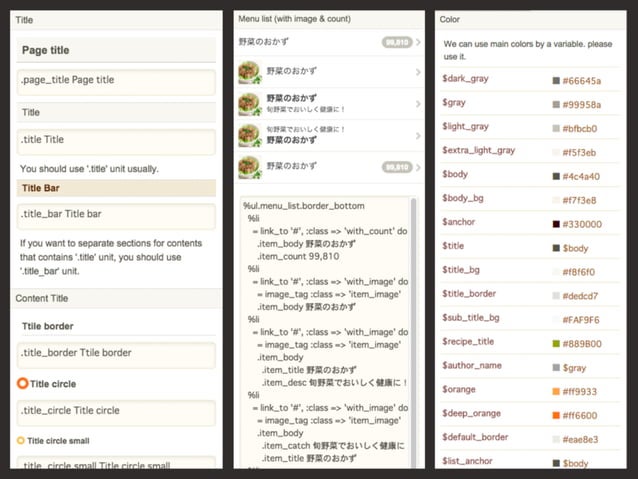
Task: Click the .page_title Page title code box
Action: [x=116, y=83]
